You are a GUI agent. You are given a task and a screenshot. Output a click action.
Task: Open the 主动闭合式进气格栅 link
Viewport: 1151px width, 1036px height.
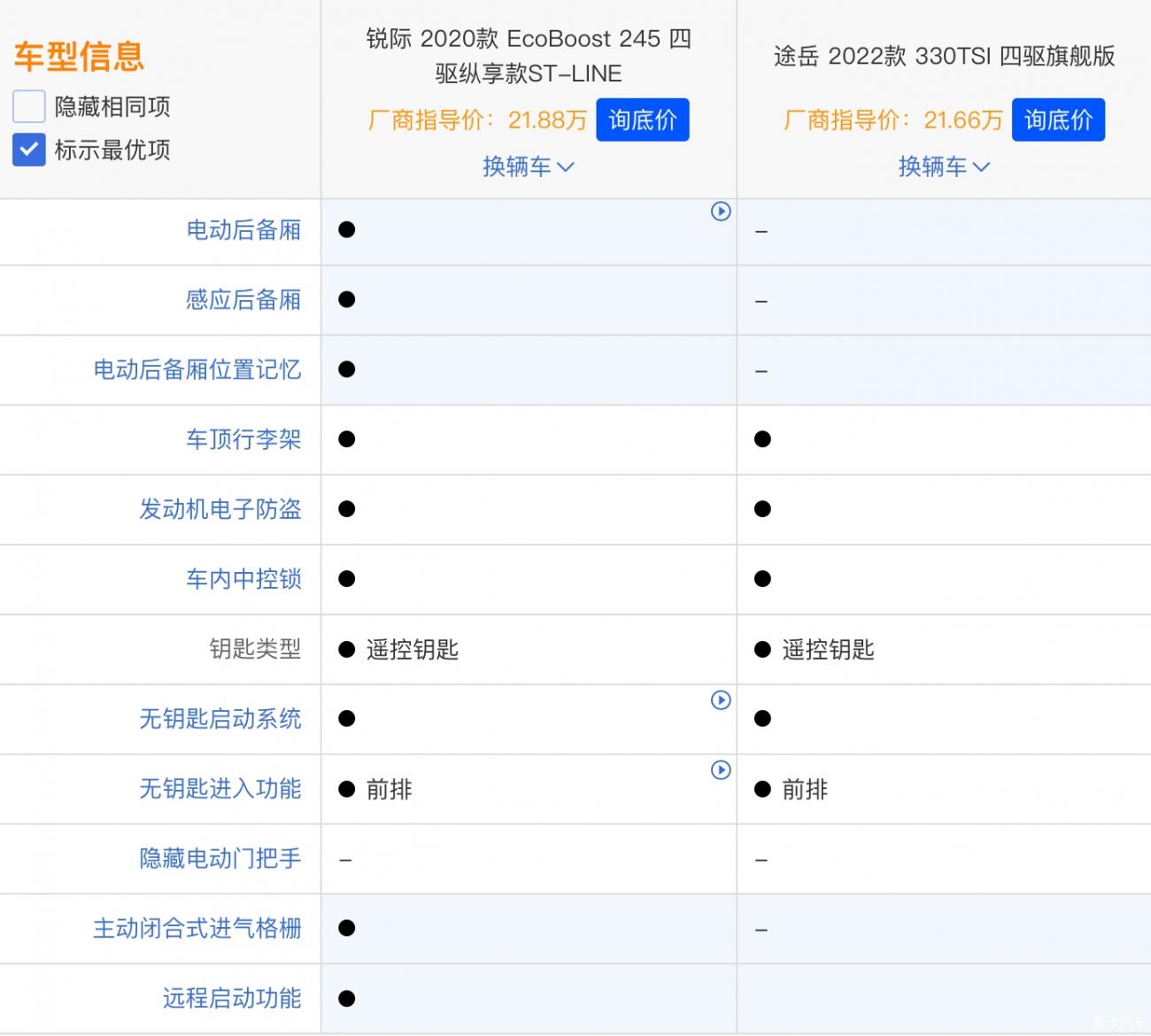coord(197,929)
